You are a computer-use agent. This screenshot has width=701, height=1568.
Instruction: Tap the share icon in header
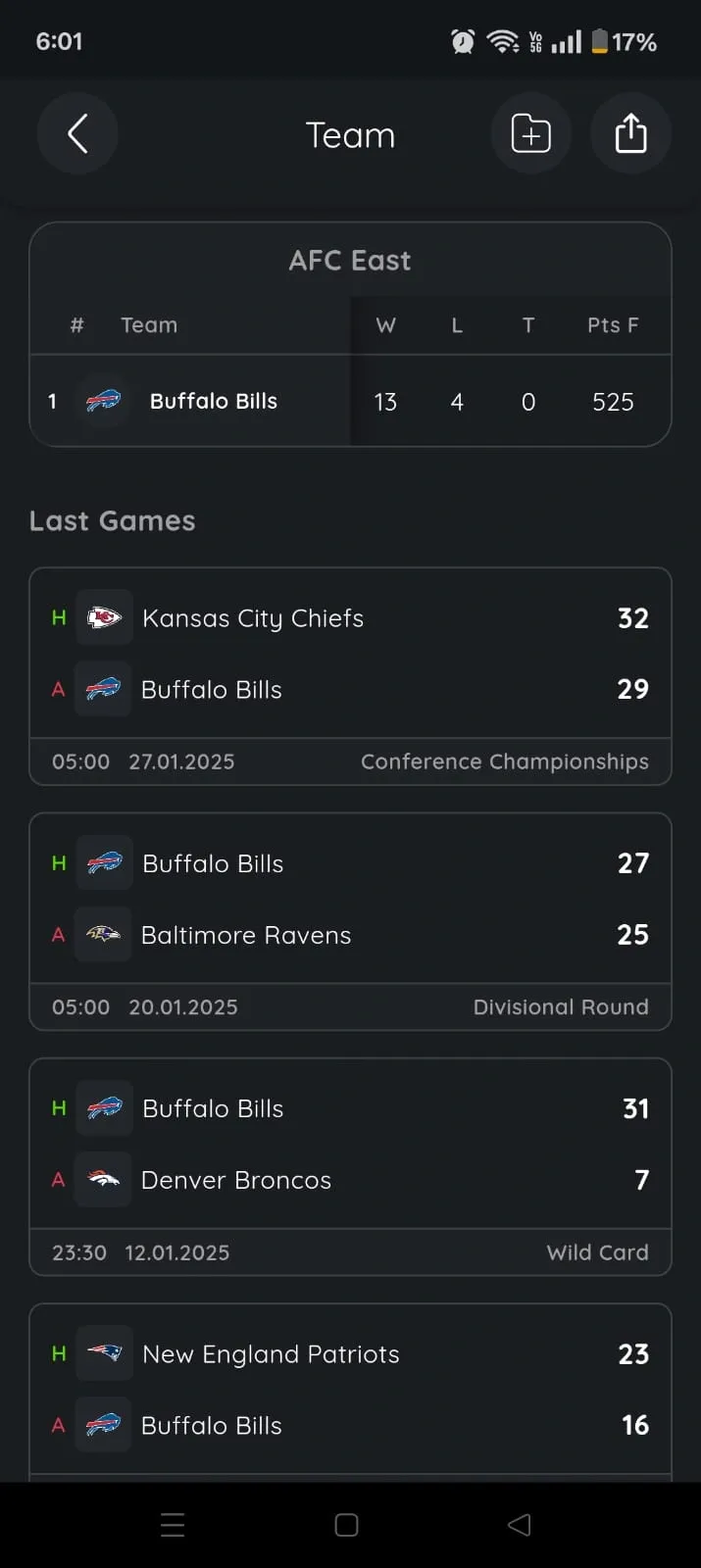coord(630,134)
